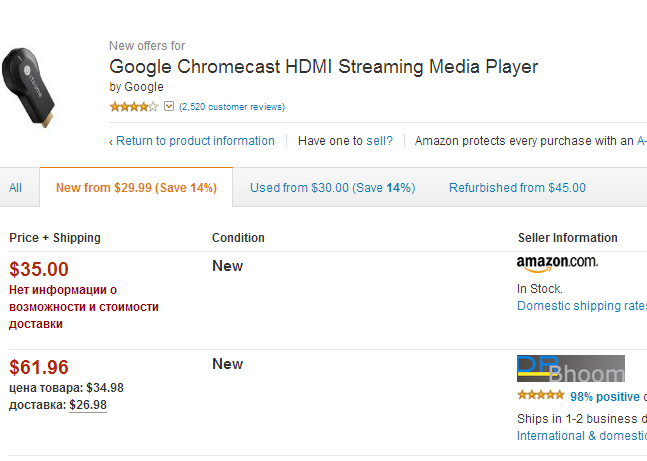Click the Google Chromecast HDMI Streaming title
647x461 pixels.
coord(323,67)
